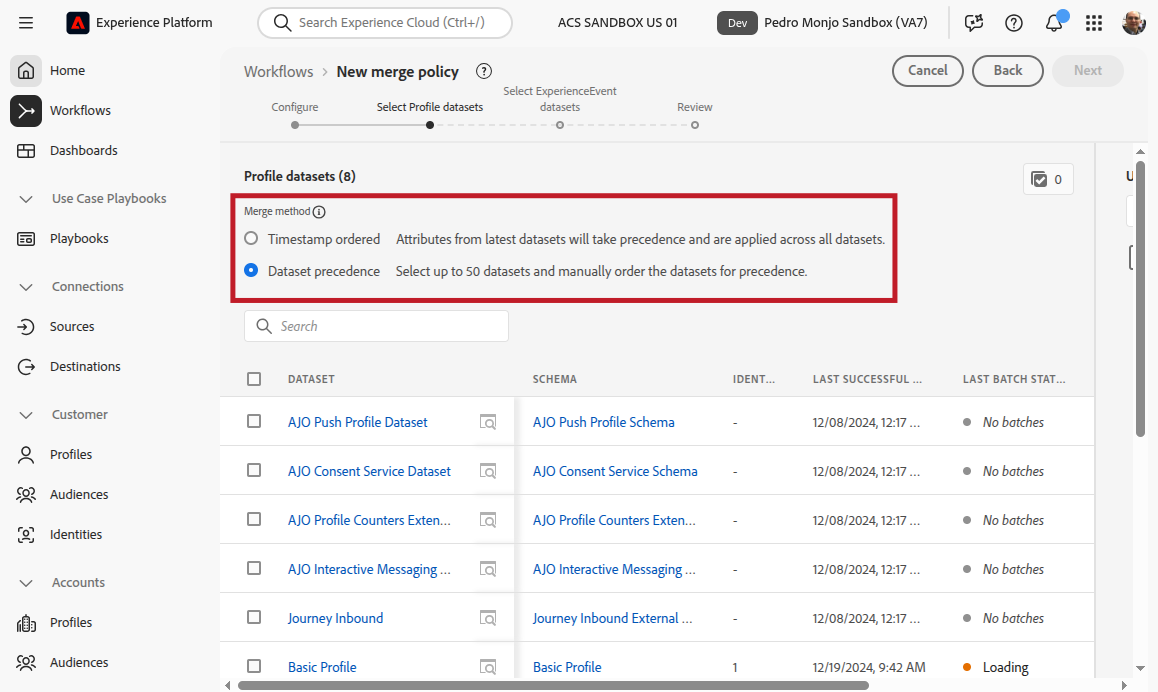Open the Basic Profile schema link

(x=567, y=667)
